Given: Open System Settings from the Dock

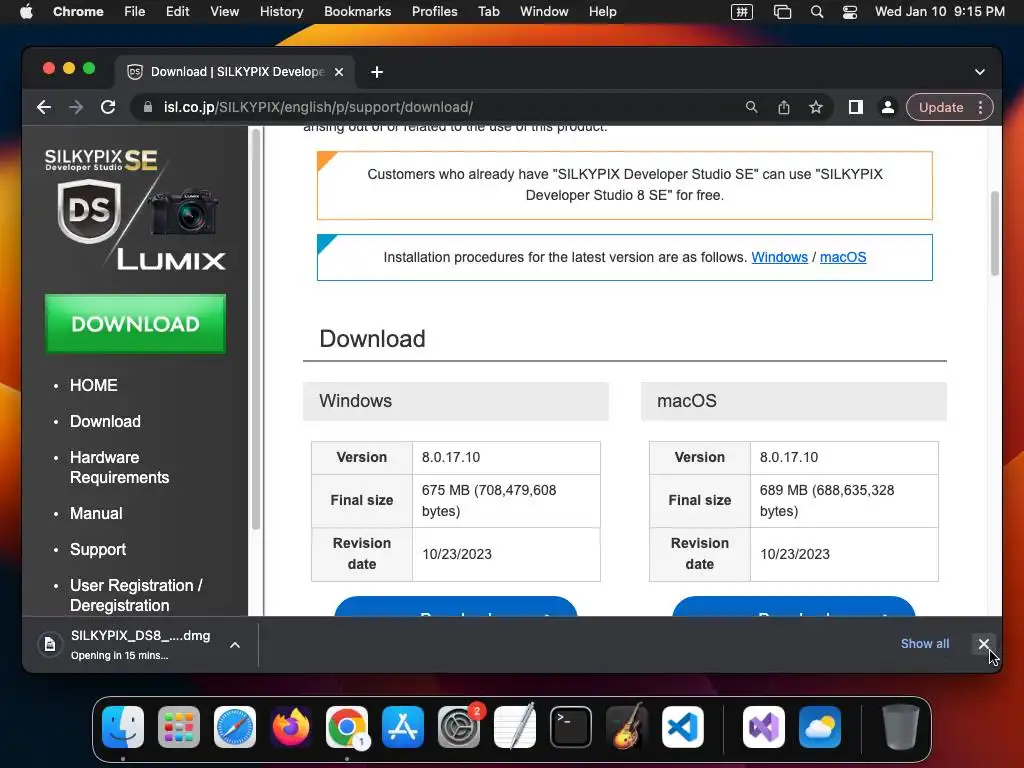Looking at the screenshot, I should click(x=458, y=727).
